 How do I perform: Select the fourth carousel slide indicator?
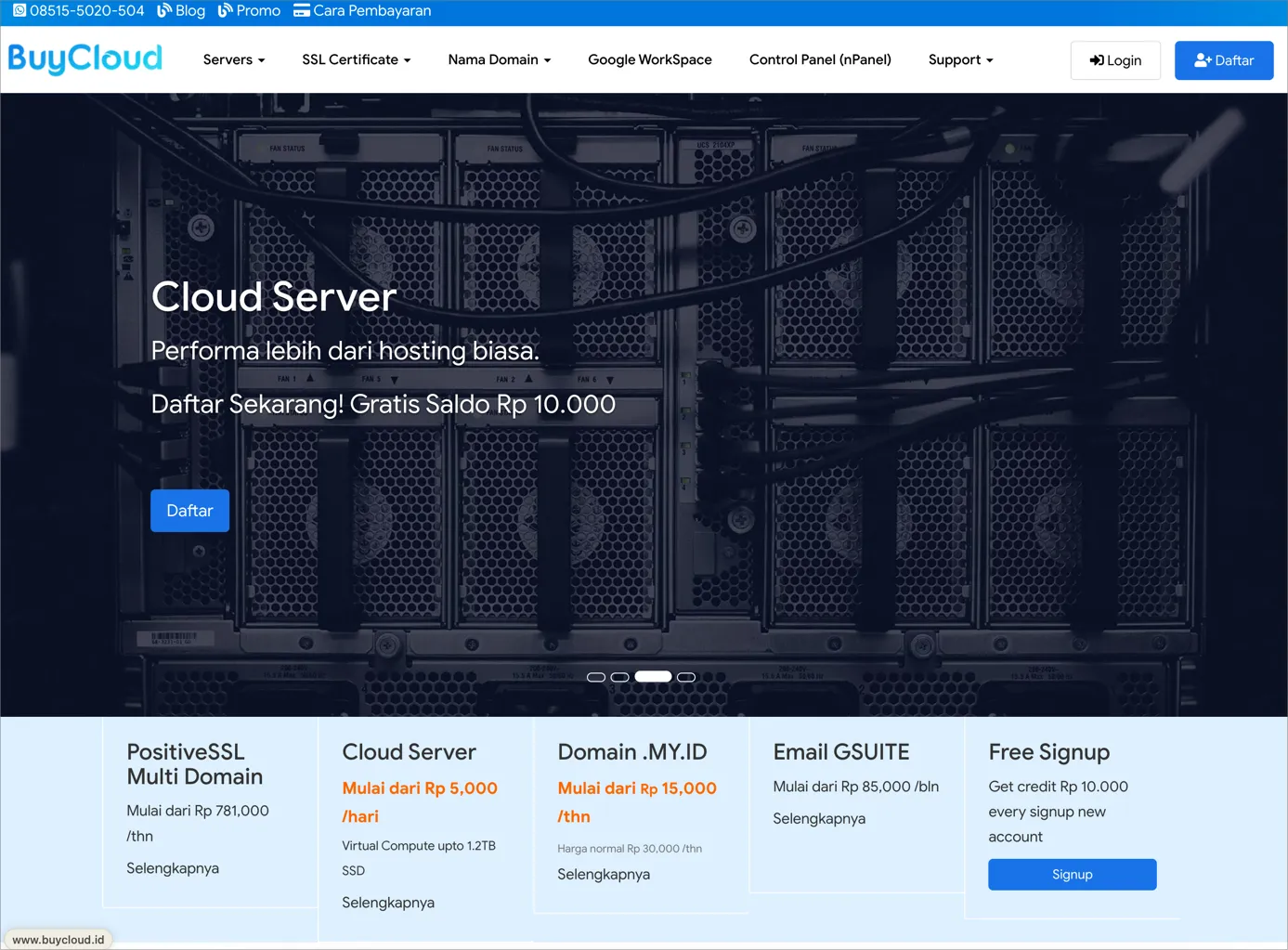tap(686, 677)
